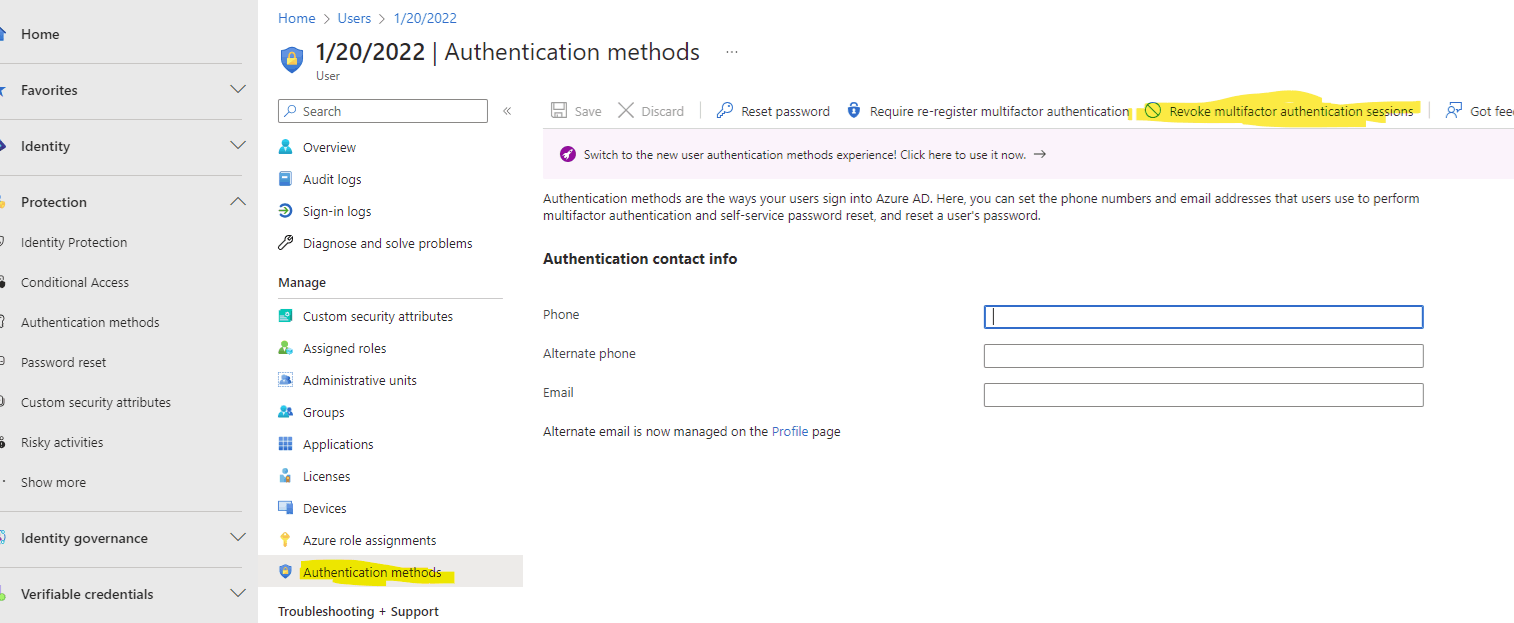This screenshot has height=623, width=1514.
Task: Open Home in the left navigation
Action: (40, 34)
